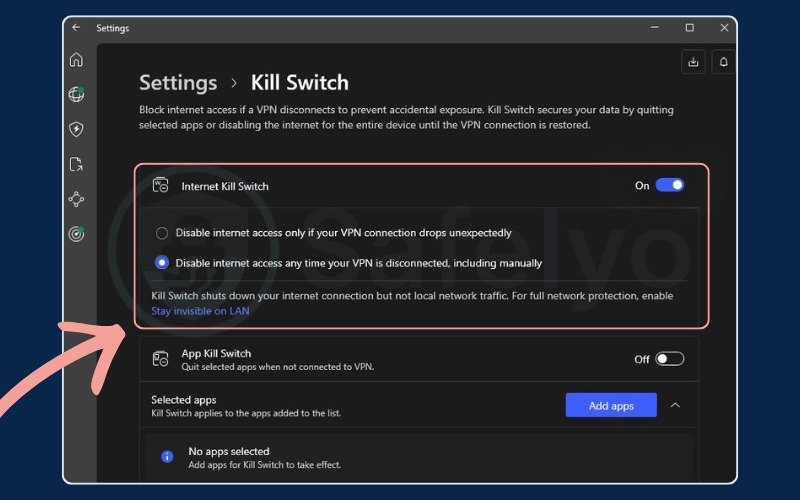
Task: Go back using the arrow in title bar
Action: pos(76,28)
